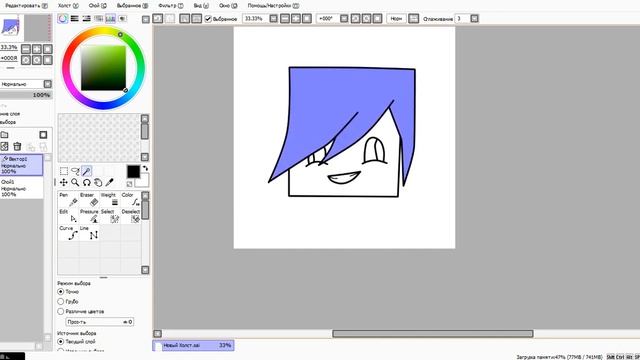Image resolution: width=640 pixels, height=360 pixels.
Task: Open the Сглаживание stabilizer value dropdown
Action: 474,18
